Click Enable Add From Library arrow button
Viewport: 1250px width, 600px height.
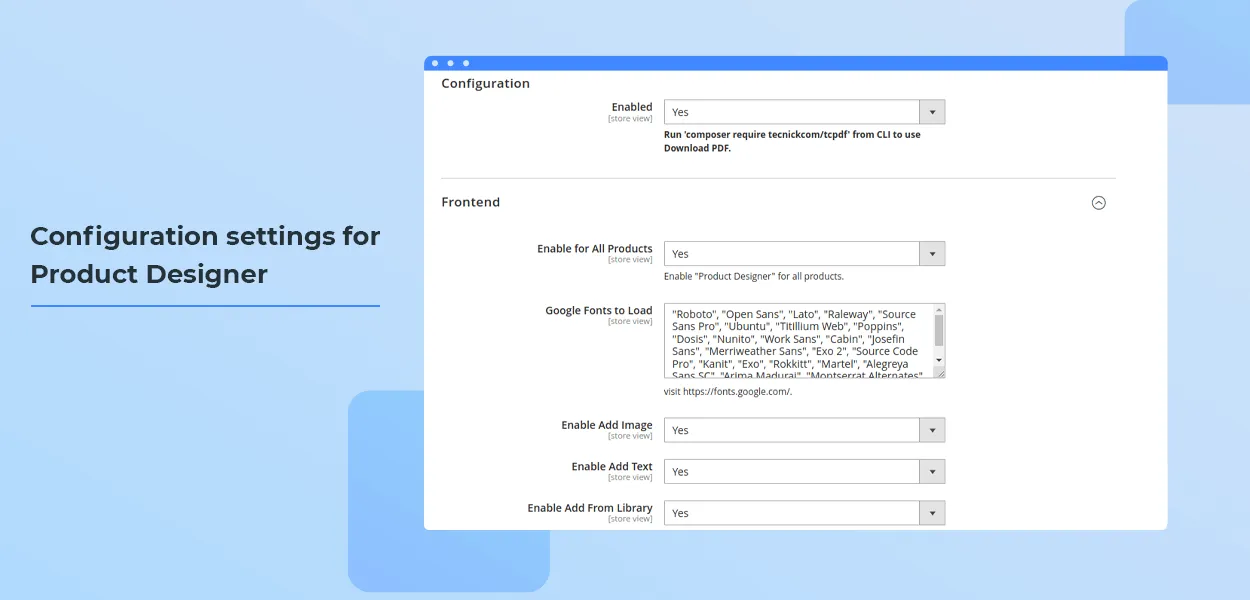pyautogui.click(x=931, y=513)
